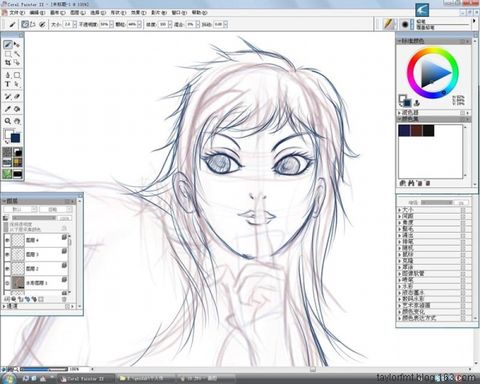The height and width of the screenshot is (384, 480).
Task: Pick the navy blue swatch in color set
Action: click(404, 130)
